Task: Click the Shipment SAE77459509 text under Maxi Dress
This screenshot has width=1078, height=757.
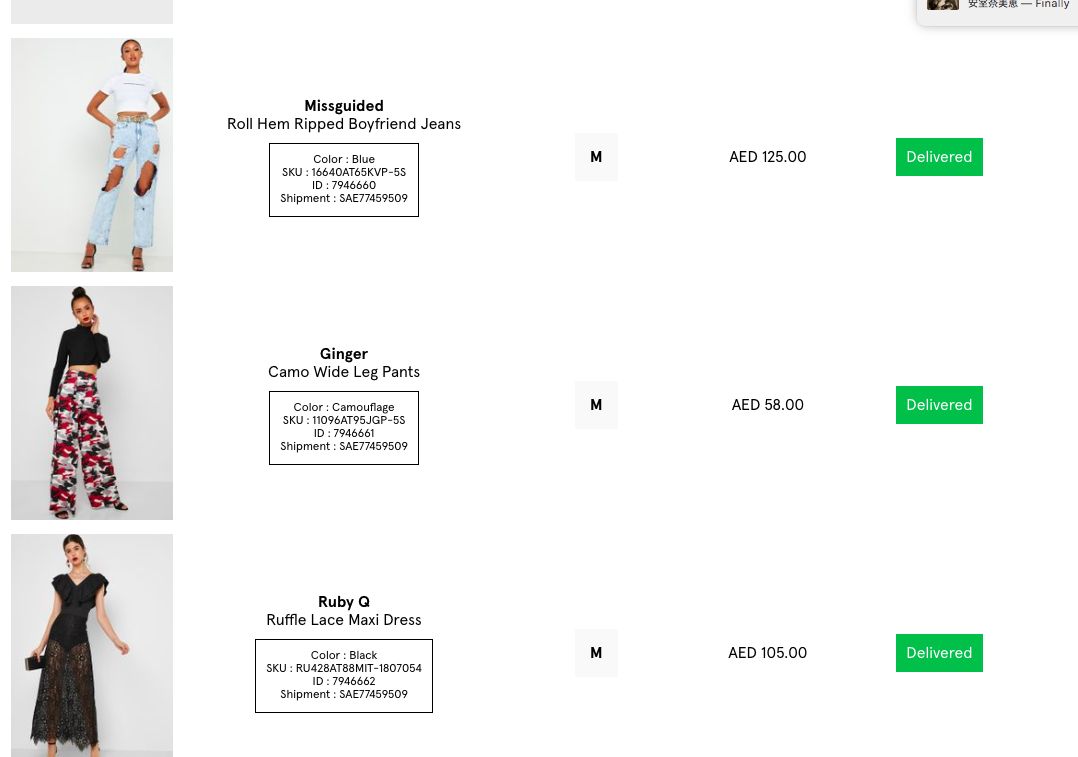Action: (344, 694)
